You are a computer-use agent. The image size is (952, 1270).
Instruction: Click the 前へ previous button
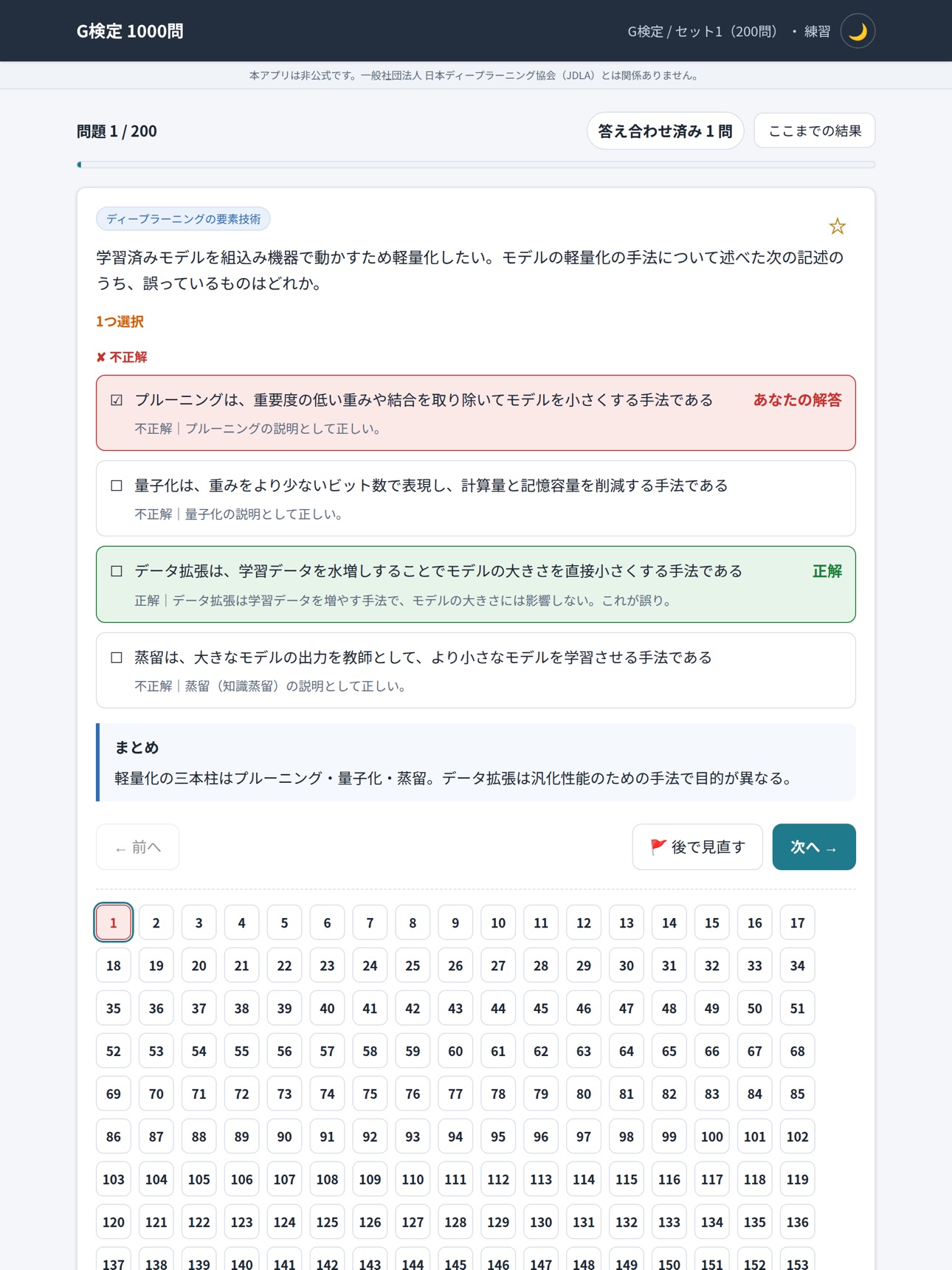pos(137,847)
